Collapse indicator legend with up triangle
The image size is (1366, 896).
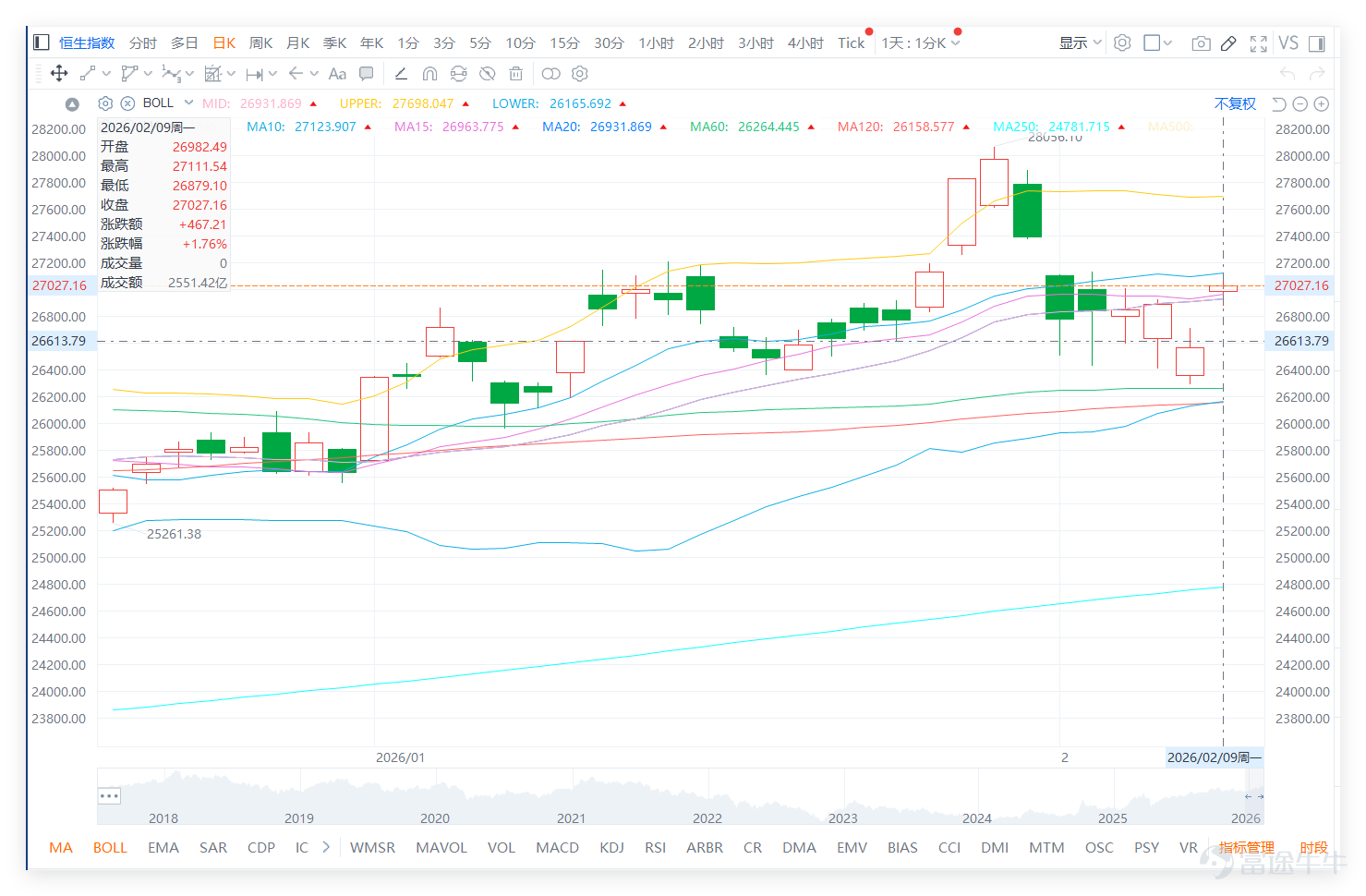click(x=72, y=103)
